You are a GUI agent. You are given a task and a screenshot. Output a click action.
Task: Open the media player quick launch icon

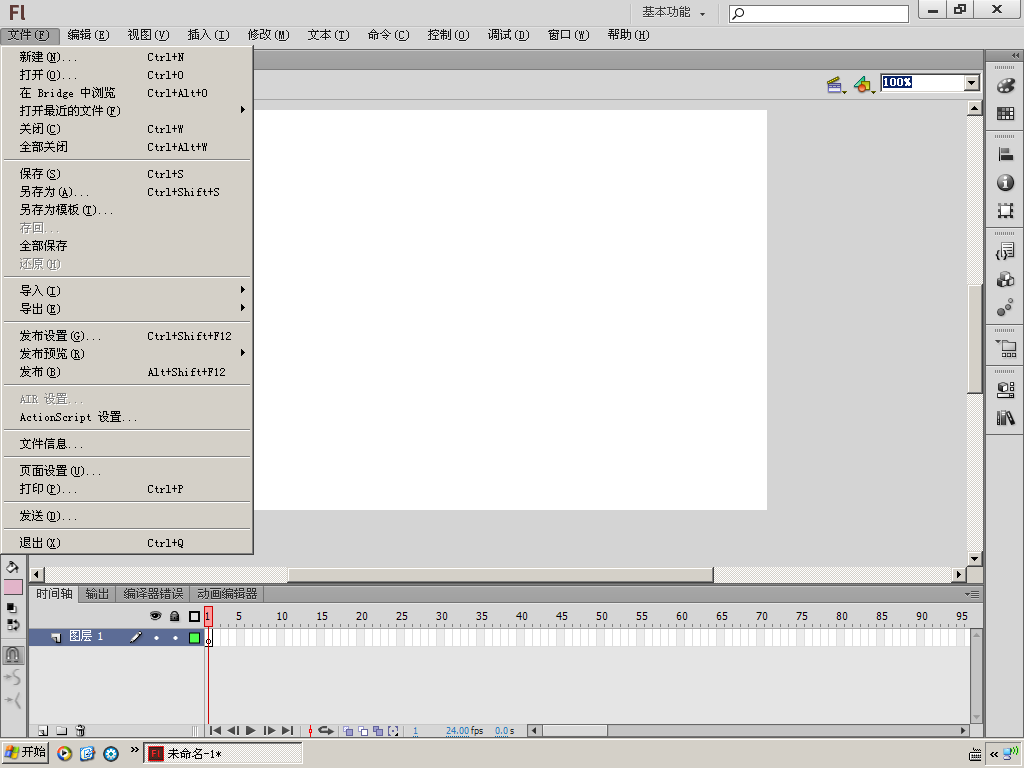[x=64, y=754]
